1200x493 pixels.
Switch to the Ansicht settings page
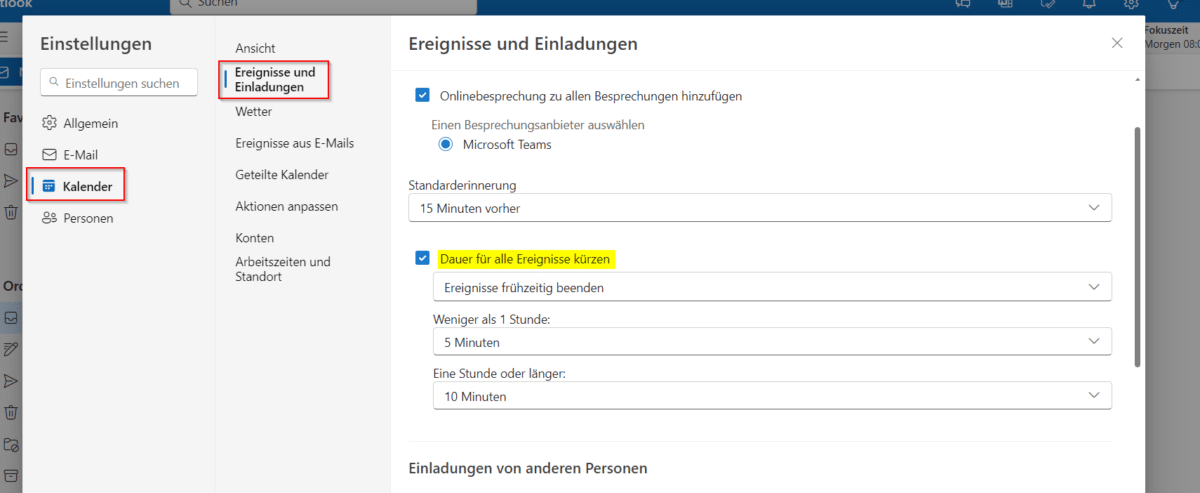[x=255, y=48]
